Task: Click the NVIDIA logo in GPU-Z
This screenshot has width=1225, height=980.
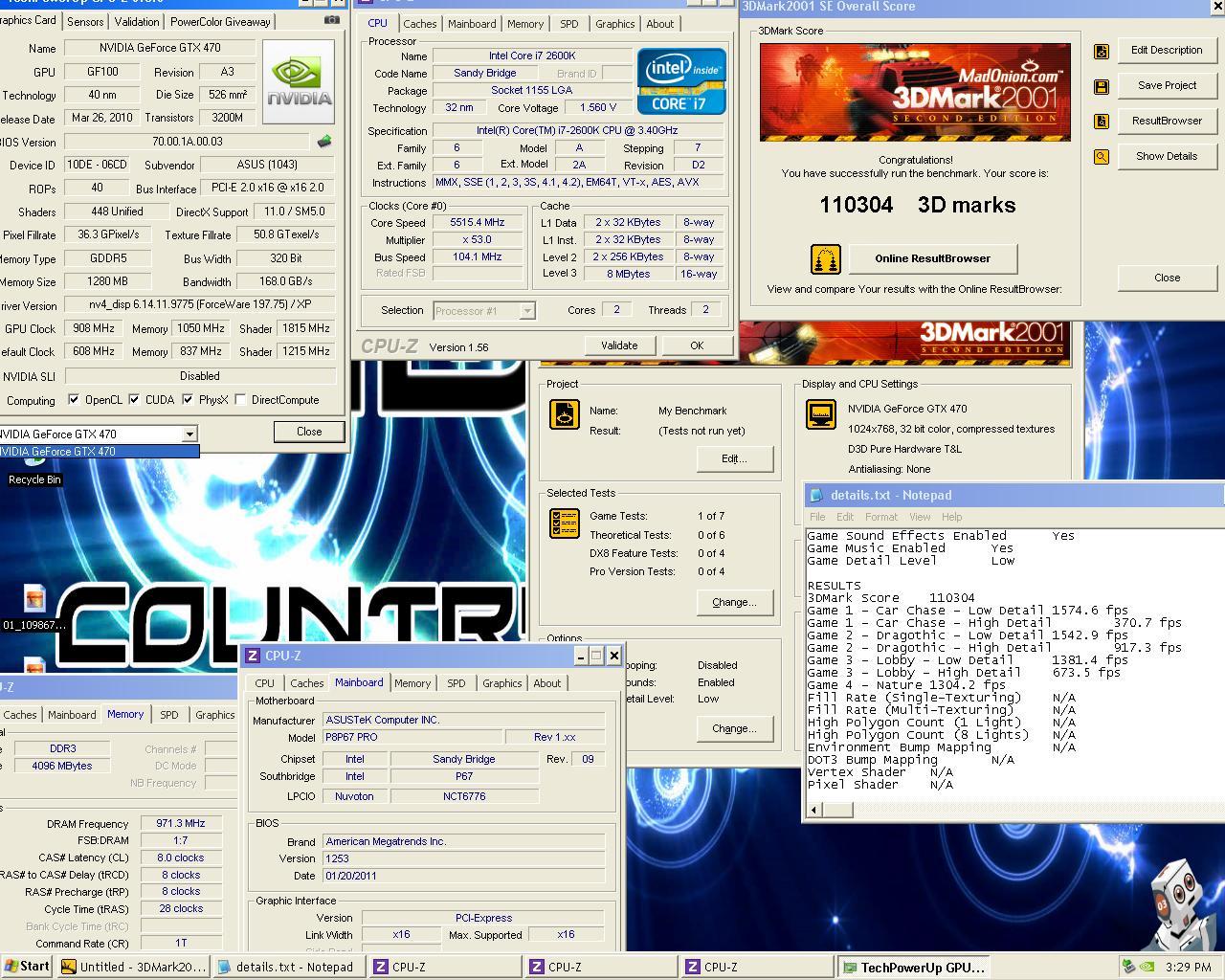Action: pos(299,81)
